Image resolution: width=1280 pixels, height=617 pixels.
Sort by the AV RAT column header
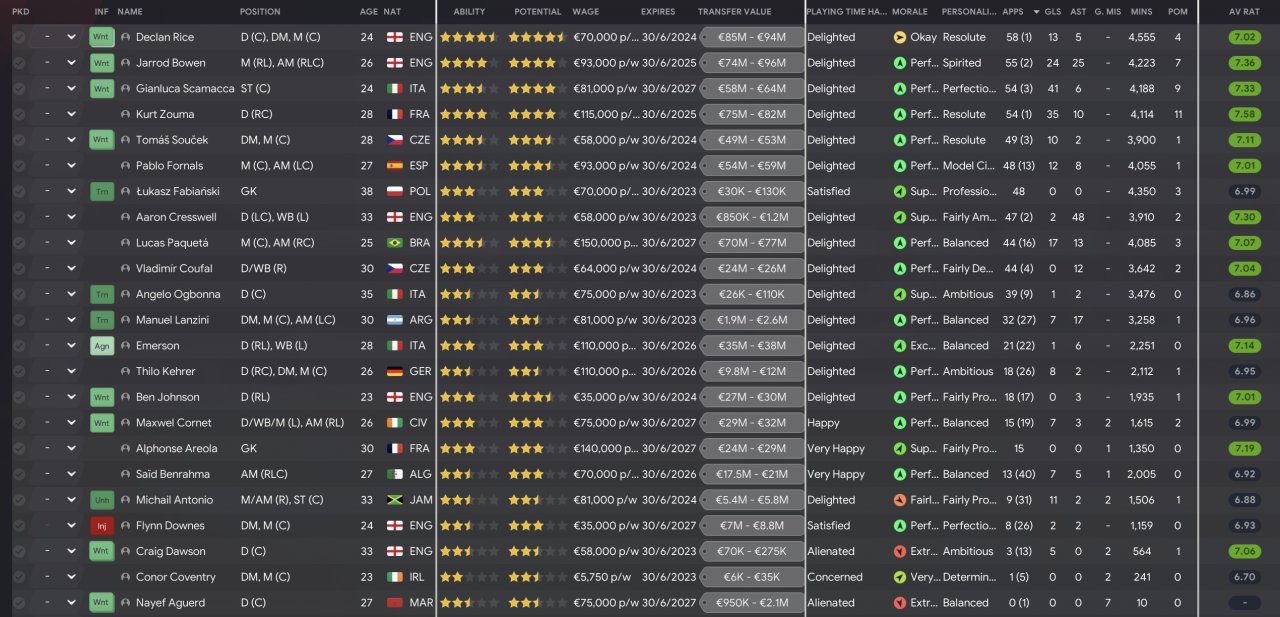tap(1244, 12)
